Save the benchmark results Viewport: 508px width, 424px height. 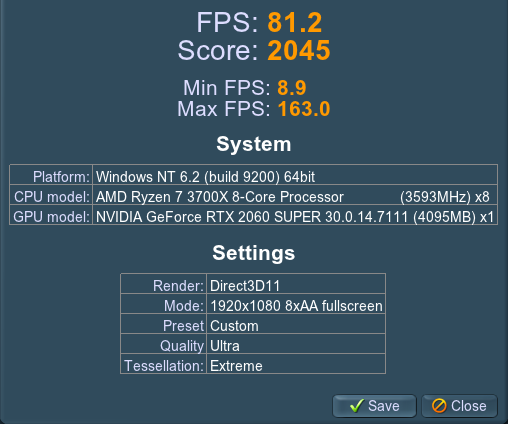point(374,406)
